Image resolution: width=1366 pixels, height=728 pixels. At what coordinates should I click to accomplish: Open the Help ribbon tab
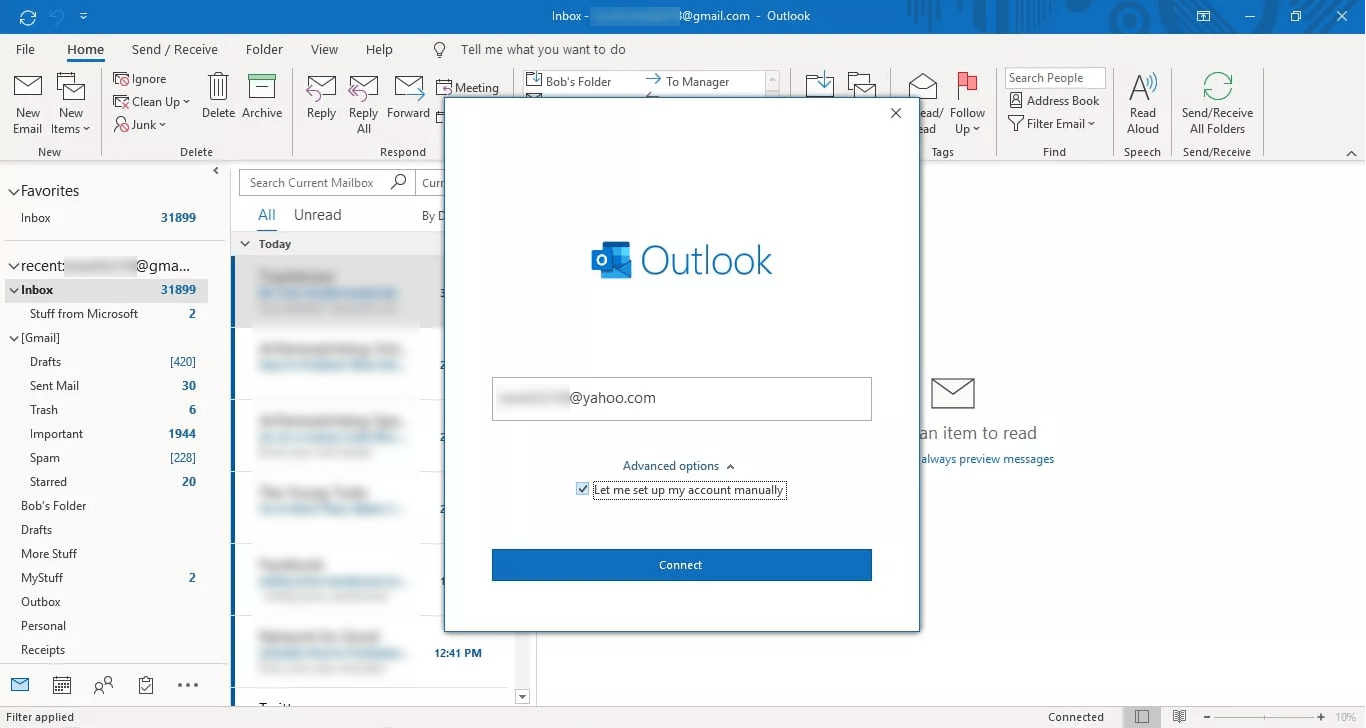click(x=379, y=49)
